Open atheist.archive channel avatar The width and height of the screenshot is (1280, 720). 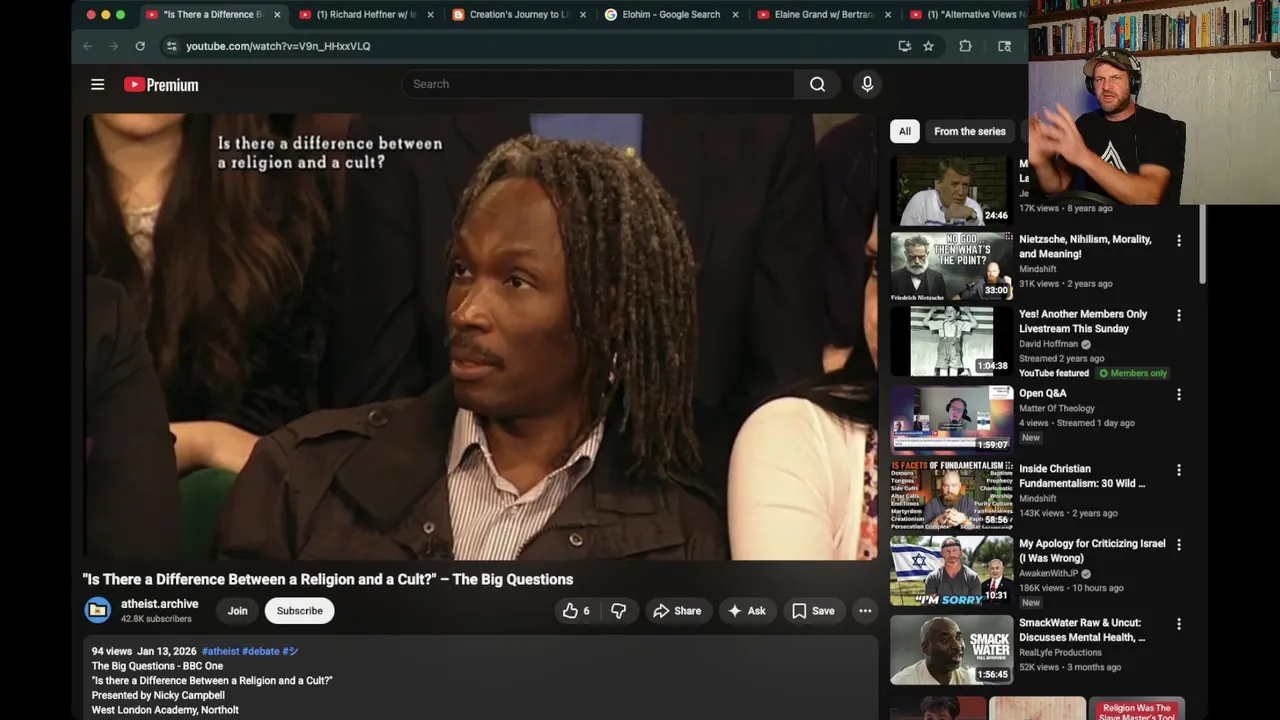pos(98,610)
